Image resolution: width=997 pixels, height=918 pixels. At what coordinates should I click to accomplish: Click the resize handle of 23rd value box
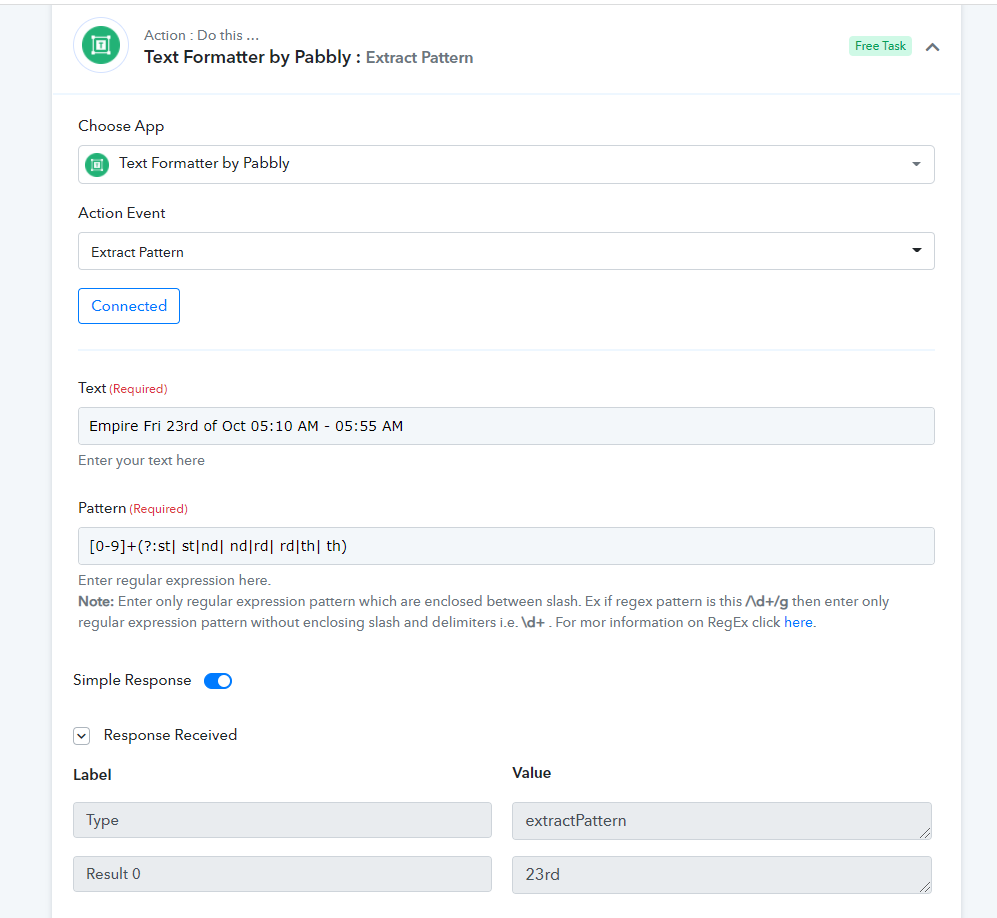(925, 887)
